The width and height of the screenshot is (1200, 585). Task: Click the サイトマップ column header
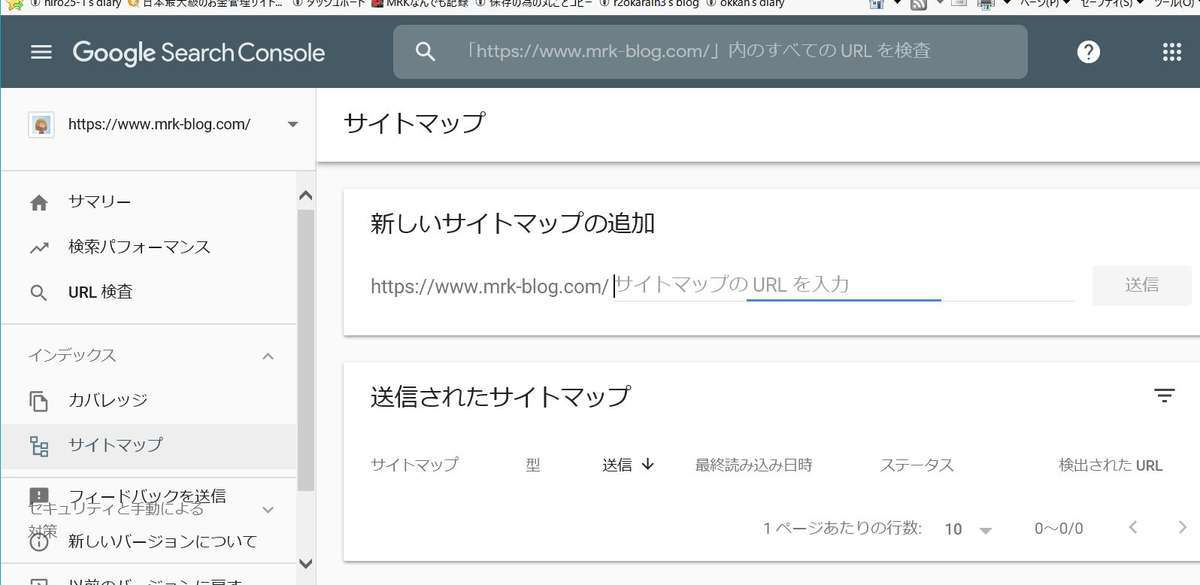point(414,465)
